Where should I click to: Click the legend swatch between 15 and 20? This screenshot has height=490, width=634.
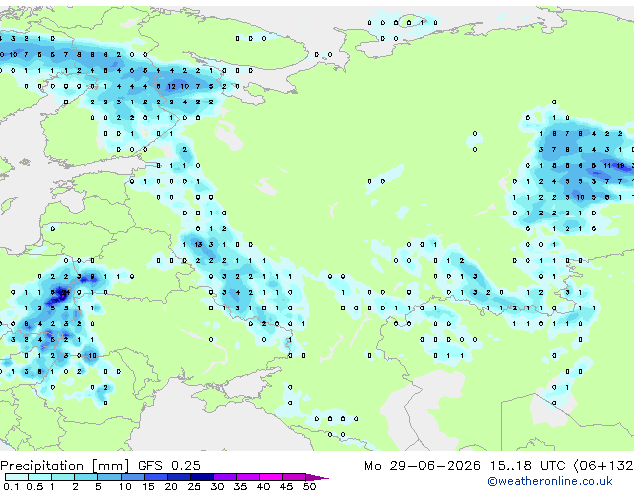coord(156,477)
